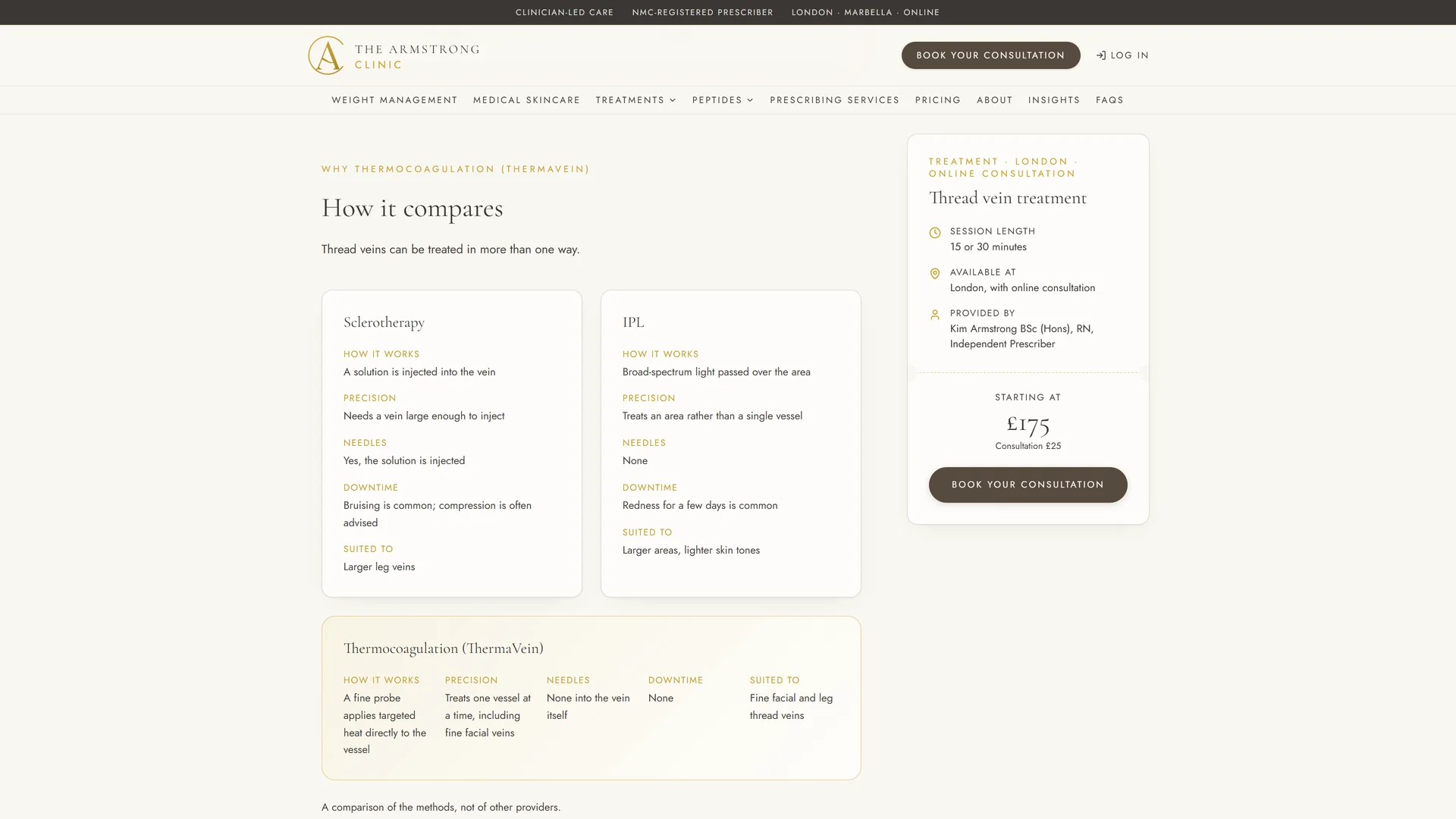
Task: Click 'Broad-spectrum light passed over the area'
Action: click(716, 372)
